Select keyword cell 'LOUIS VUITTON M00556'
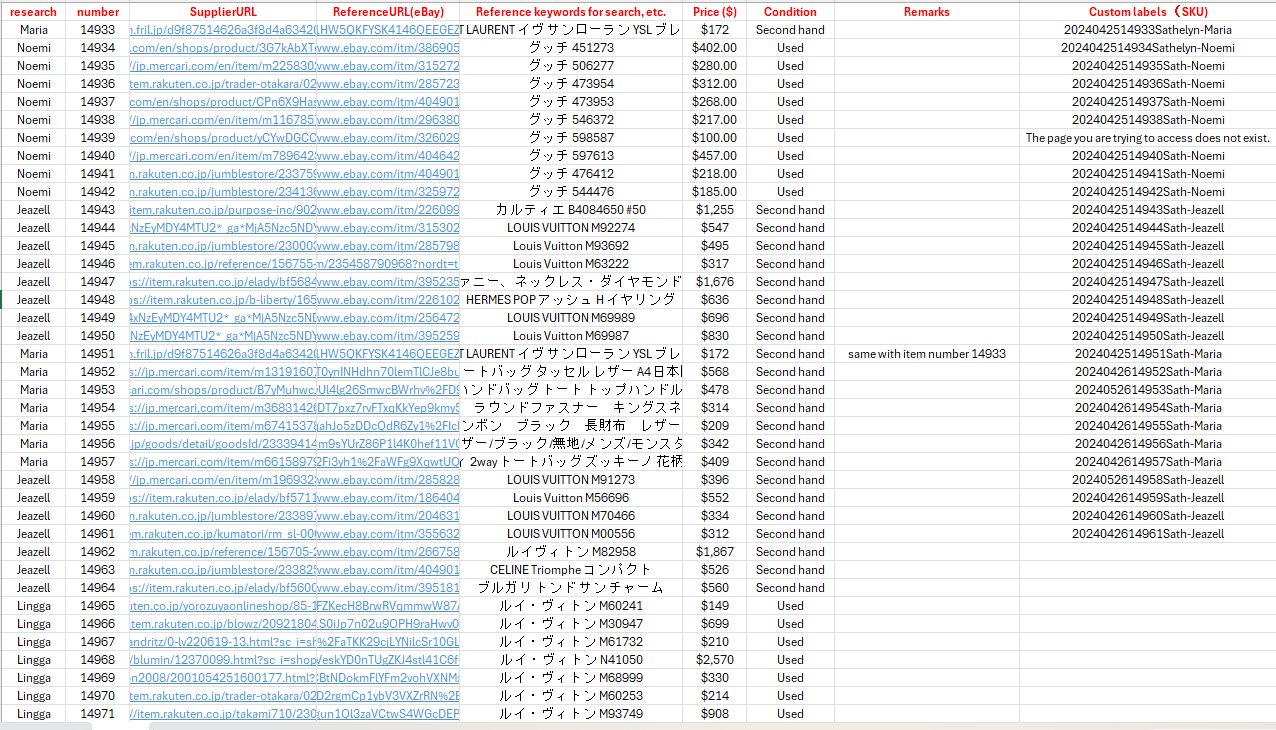 [x=571, y=534]
